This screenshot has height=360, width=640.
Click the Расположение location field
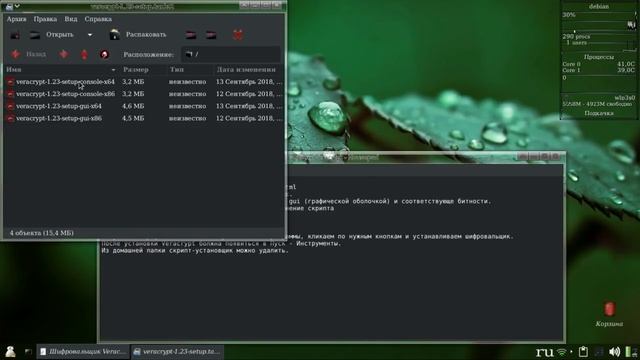tap(231, 54)
